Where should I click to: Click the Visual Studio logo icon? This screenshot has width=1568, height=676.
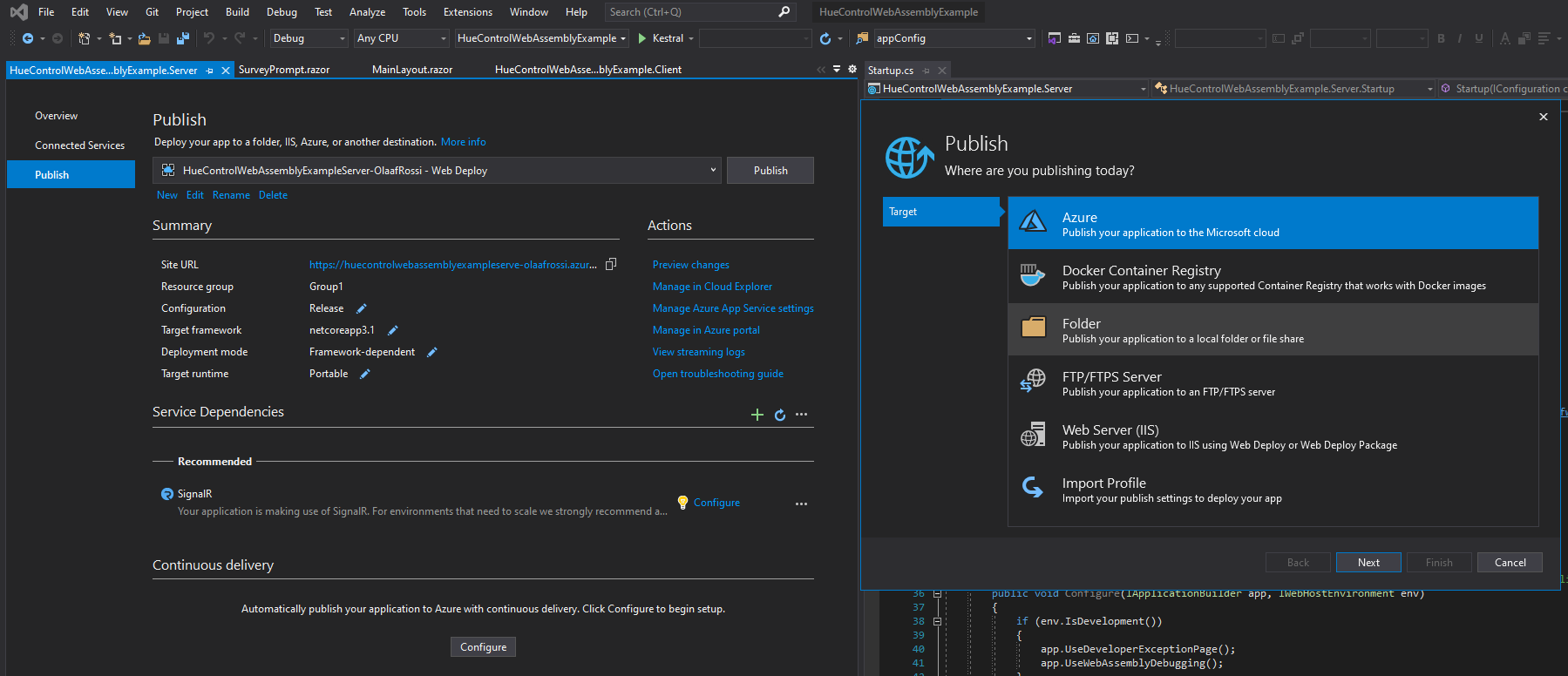[x=18, y=12]
